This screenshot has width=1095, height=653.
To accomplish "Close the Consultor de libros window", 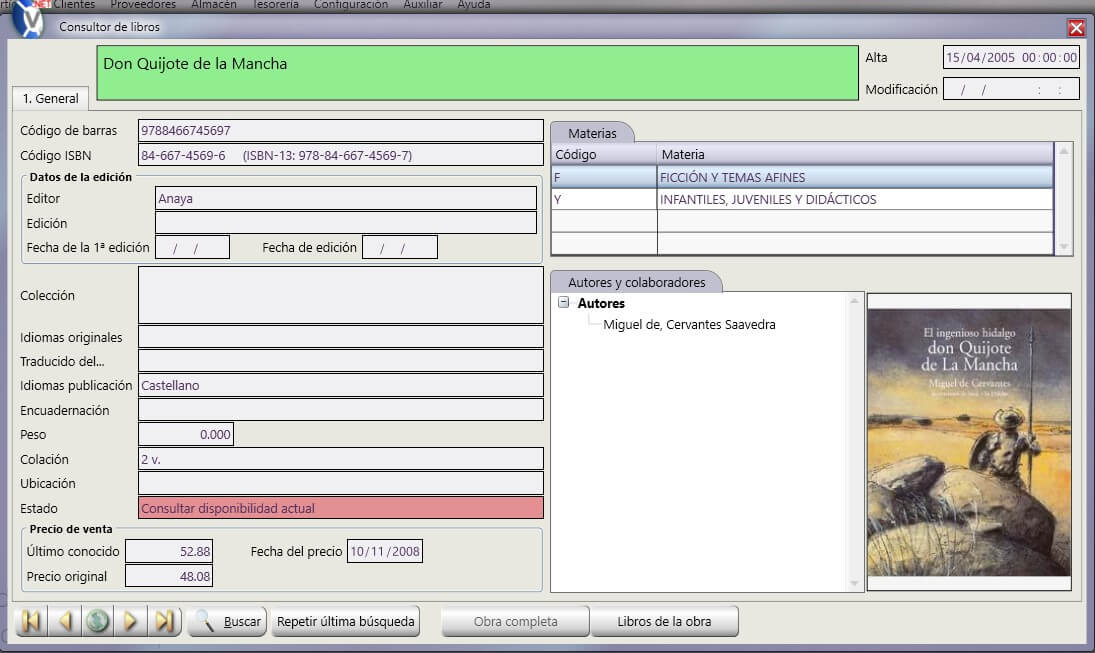I will pyautogui.click(x=1076, y=28).
